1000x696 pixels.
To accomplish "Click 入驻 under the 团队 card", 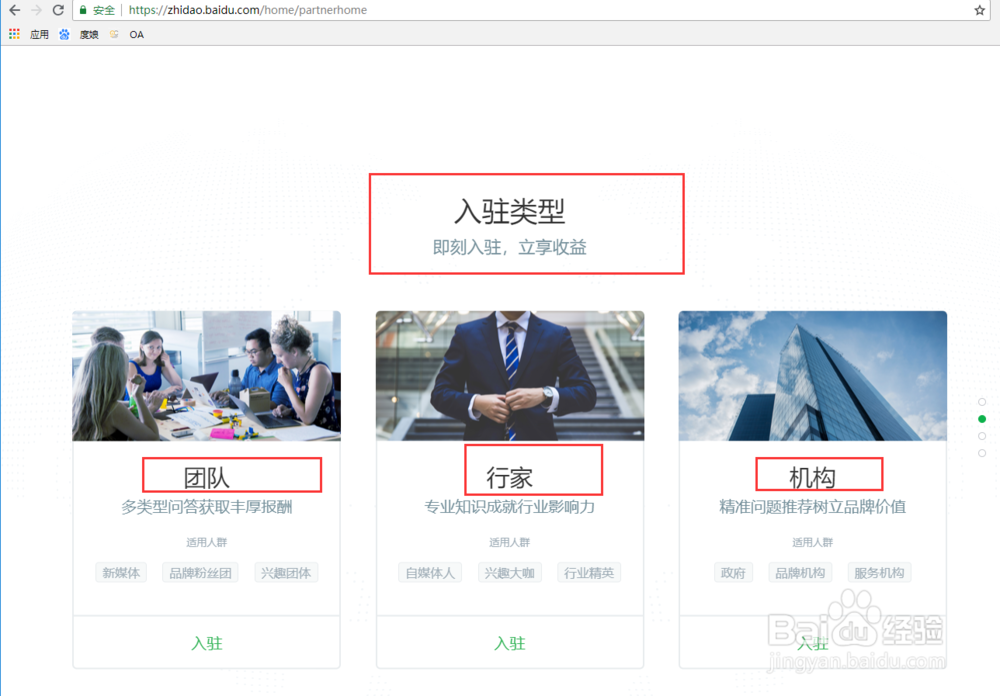I will (207, 643).
